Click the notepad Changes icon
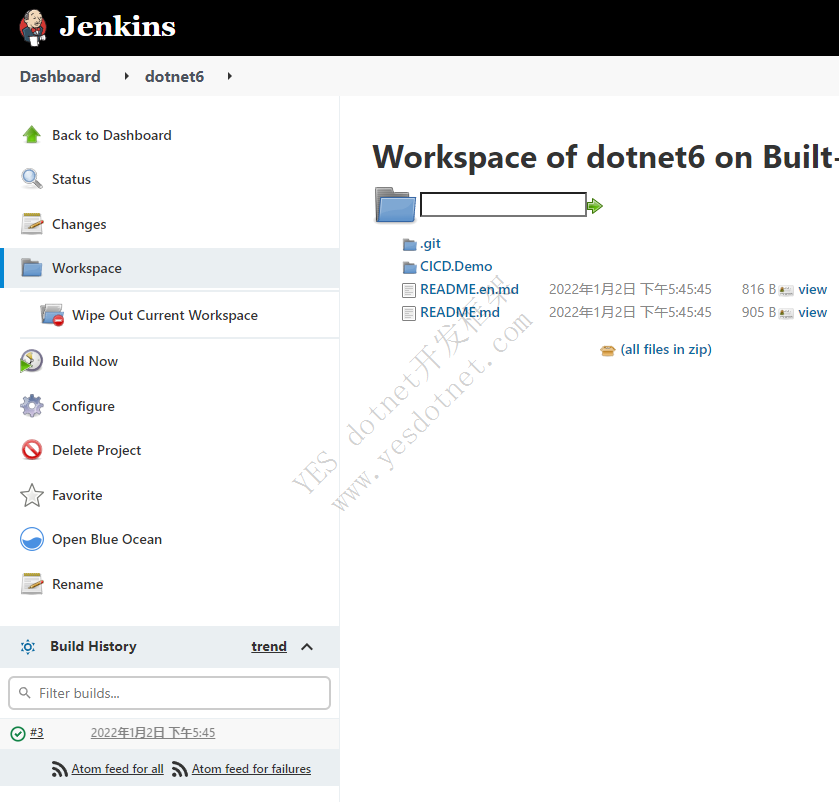 [32, 224]
